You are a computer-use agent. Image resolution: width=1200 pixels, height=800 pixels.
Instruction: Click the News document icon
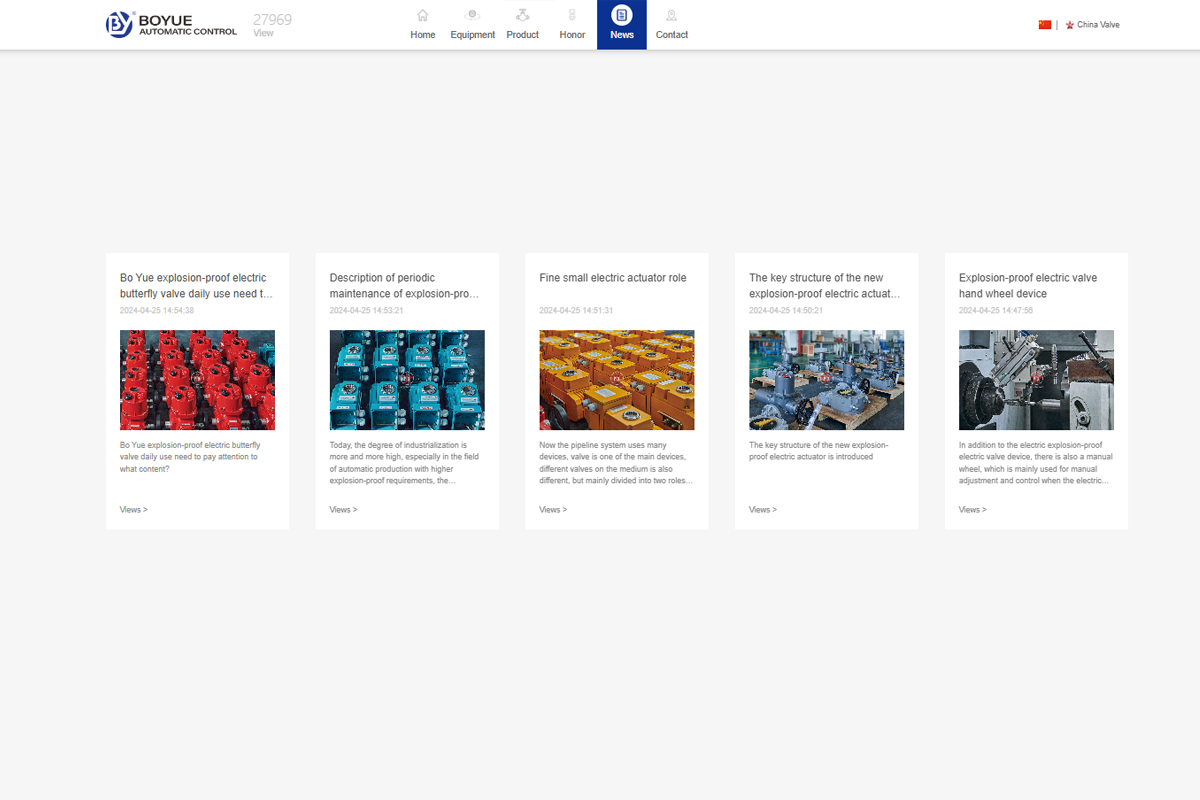coord(622,15)
